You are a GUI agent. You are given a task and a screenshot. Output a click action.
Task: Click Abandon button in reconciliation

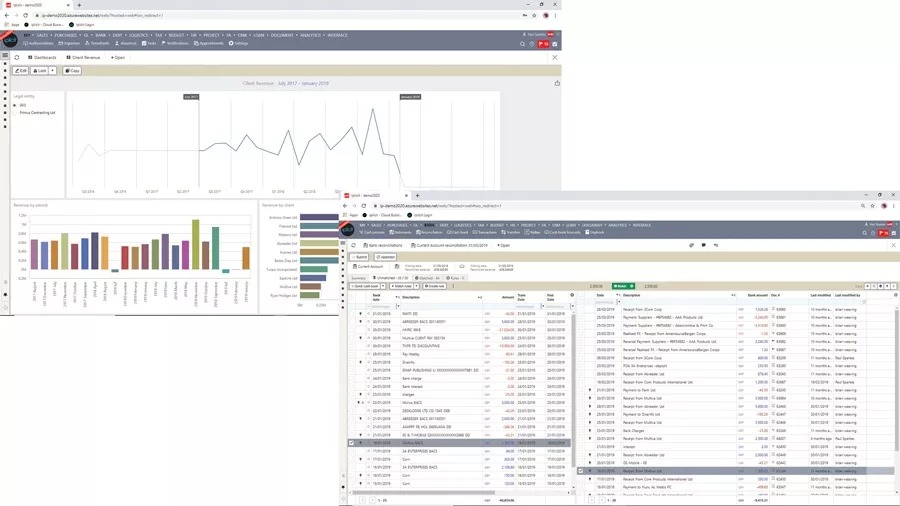tap(386, 257)
